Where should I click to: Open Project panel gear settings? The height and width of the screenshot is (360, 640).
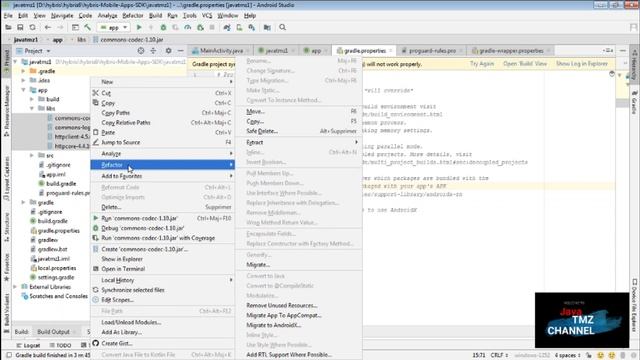(x=168, y=51)
